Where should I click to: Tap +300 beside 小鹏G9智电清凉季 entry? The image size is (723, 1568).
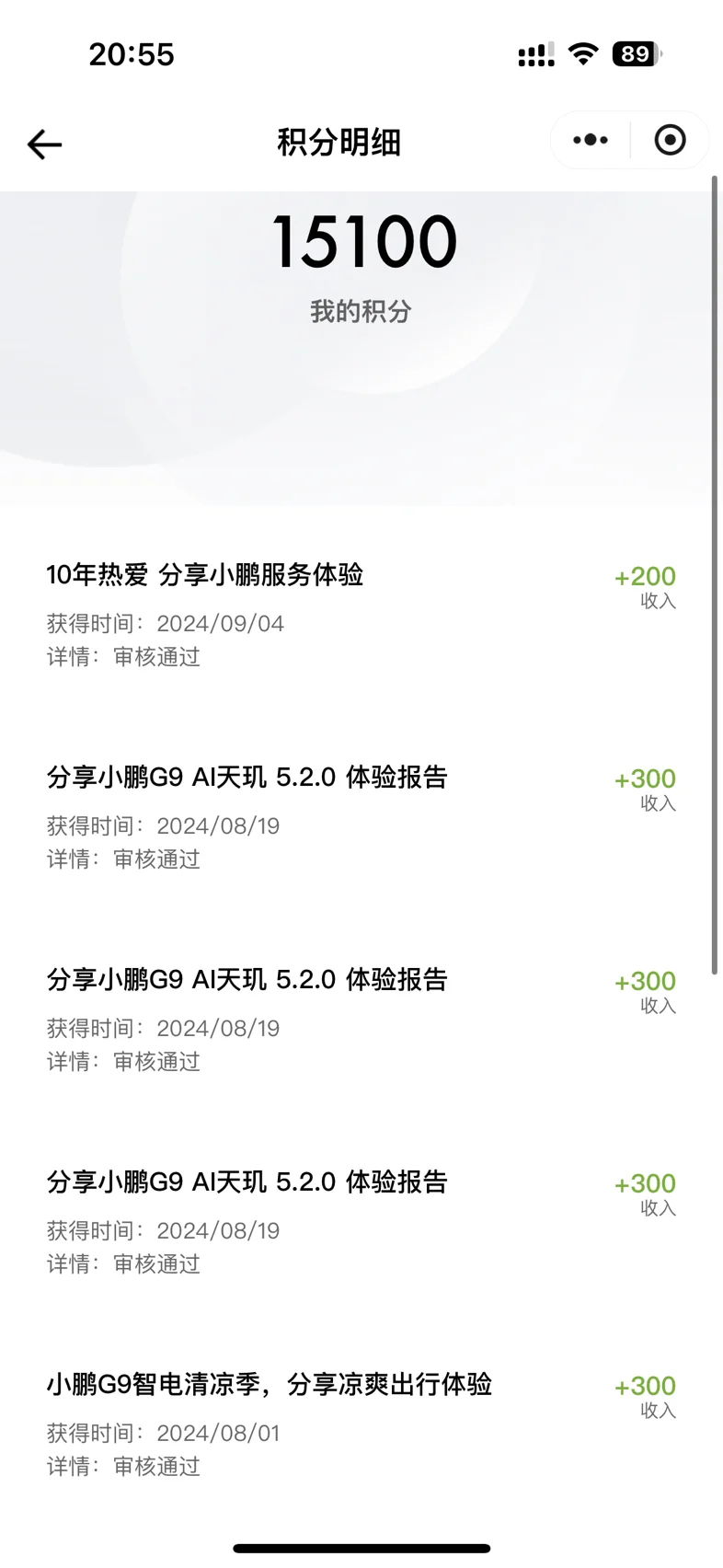645,1386
